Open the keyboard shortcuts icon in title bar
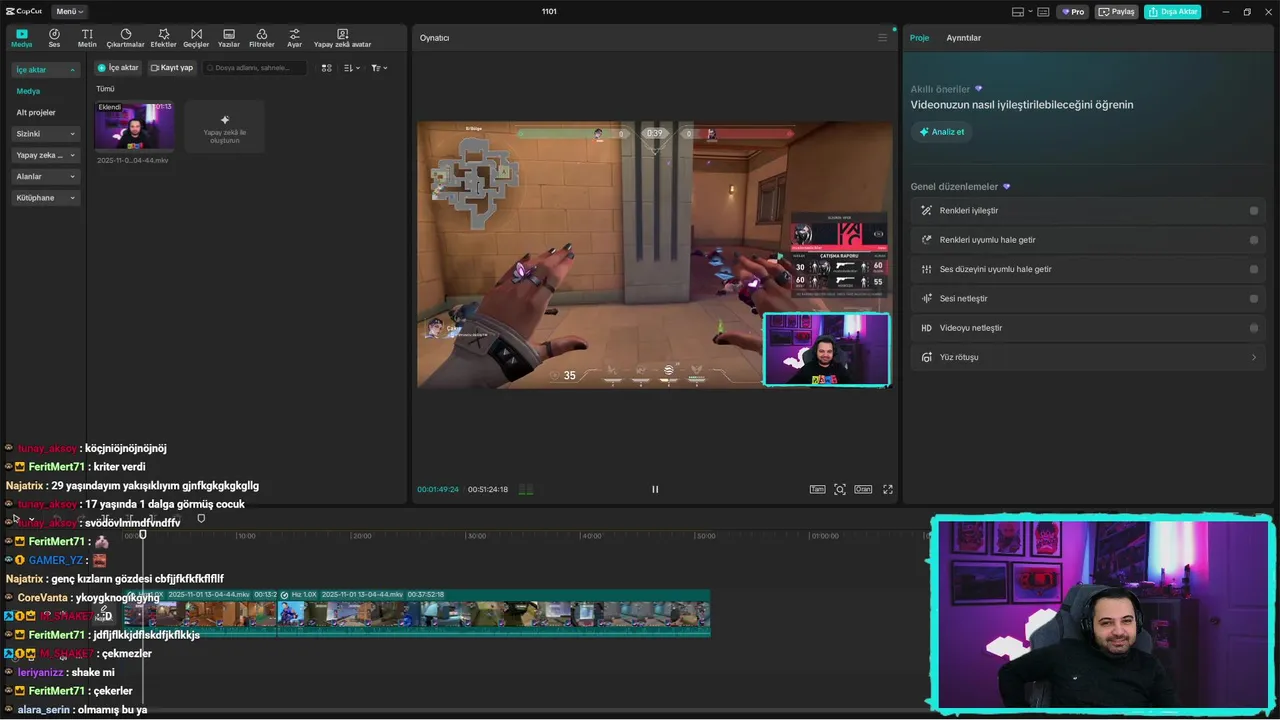 [x=1043, y=12]
